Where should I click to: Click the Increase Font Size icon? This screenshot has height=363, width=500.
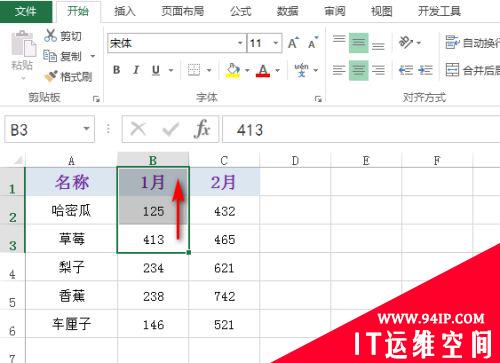click(293, 43)
